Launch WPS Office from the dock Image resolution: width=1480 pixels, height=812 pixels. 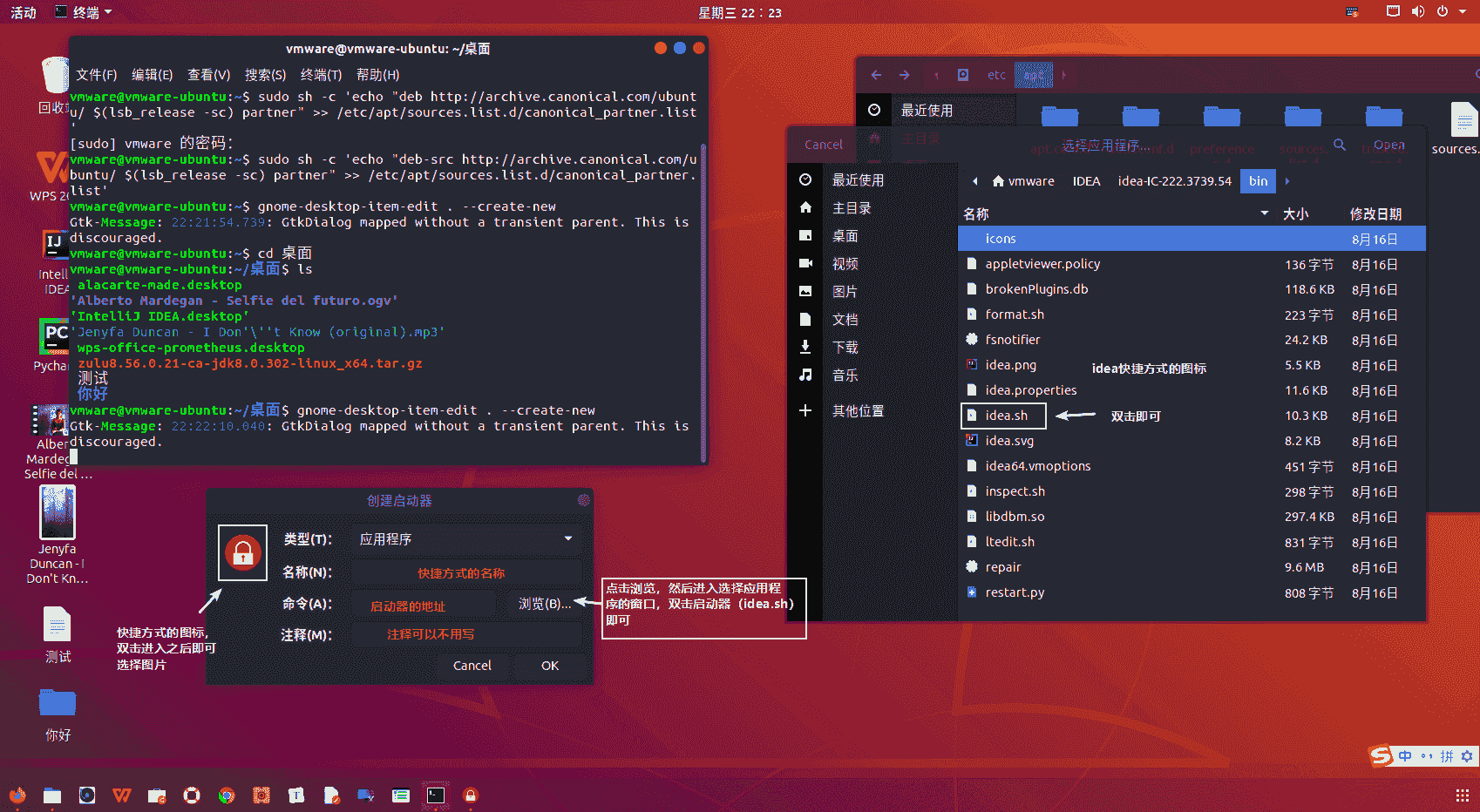coord(122,795)
